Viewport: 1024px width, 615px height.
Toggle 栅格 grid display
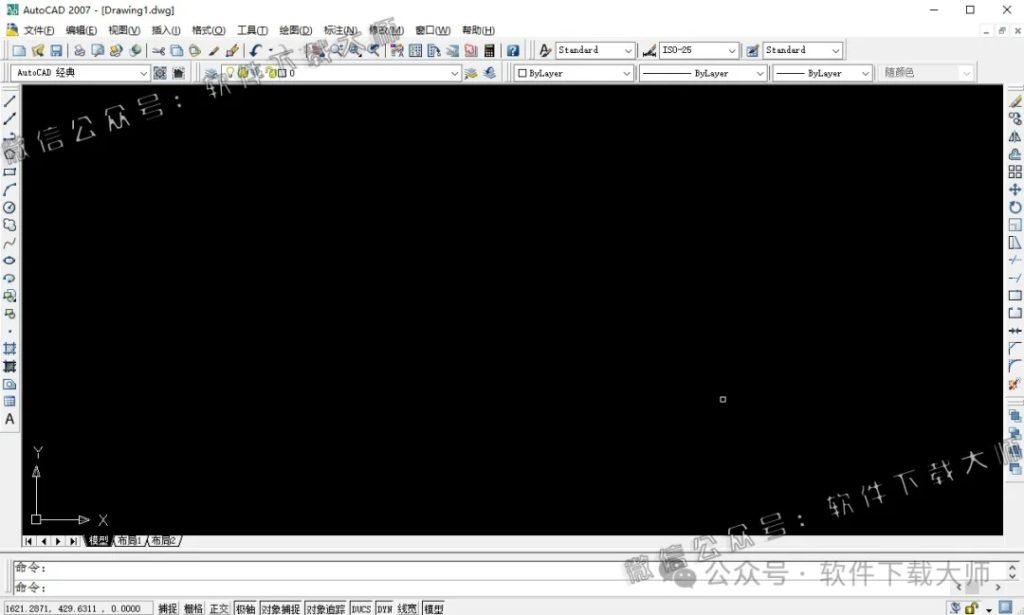(x=193, y=607)
